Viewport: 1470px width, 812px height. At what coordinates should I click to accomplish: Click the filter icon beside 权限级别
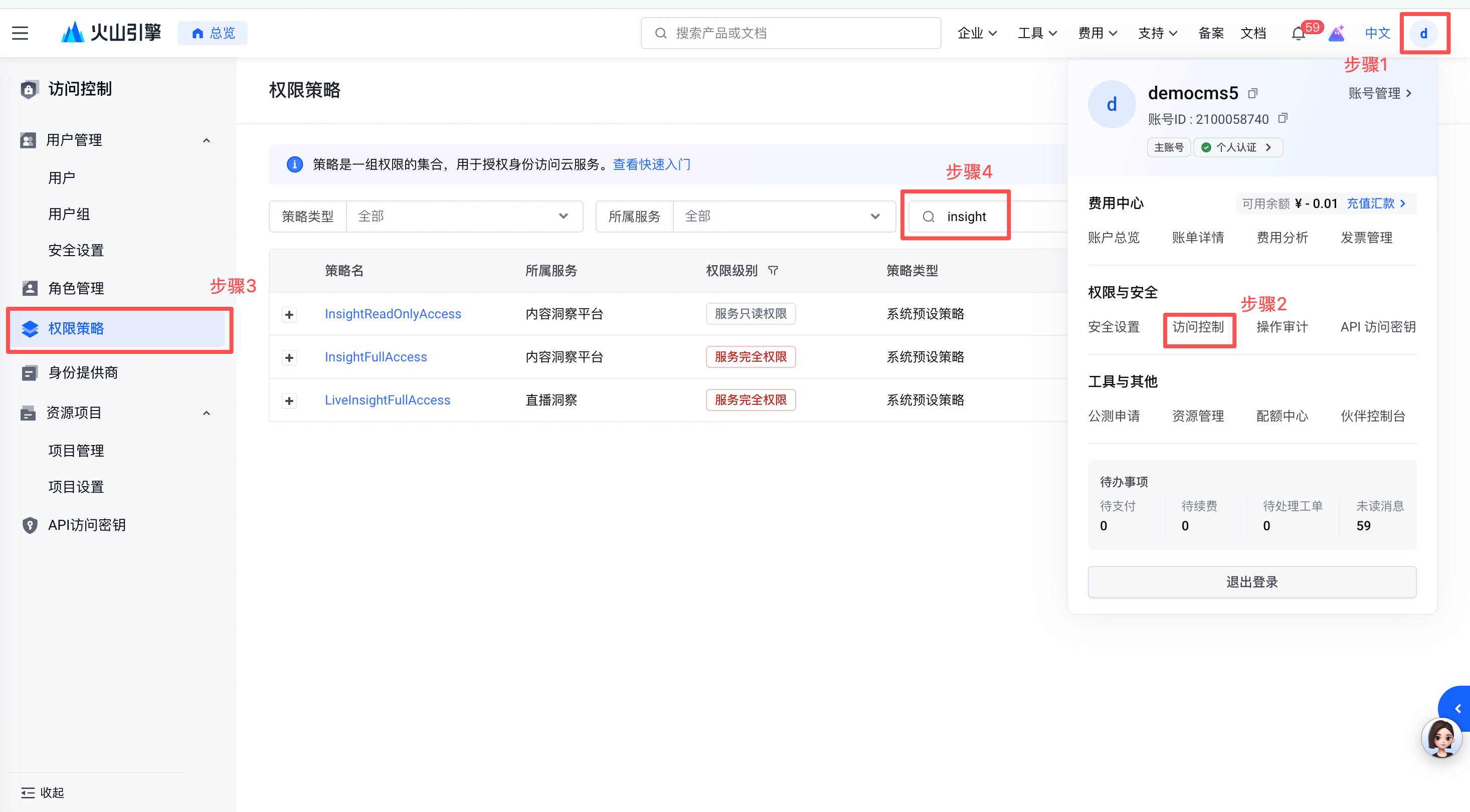773,271
